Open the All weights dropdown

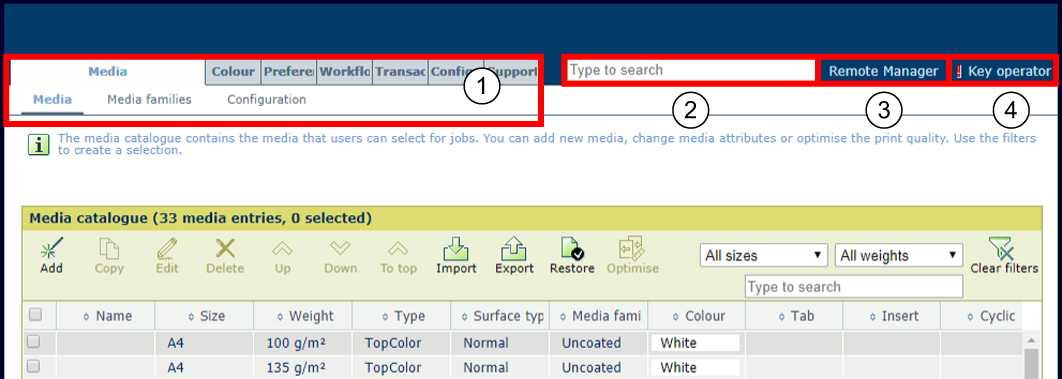coord(899,256)
